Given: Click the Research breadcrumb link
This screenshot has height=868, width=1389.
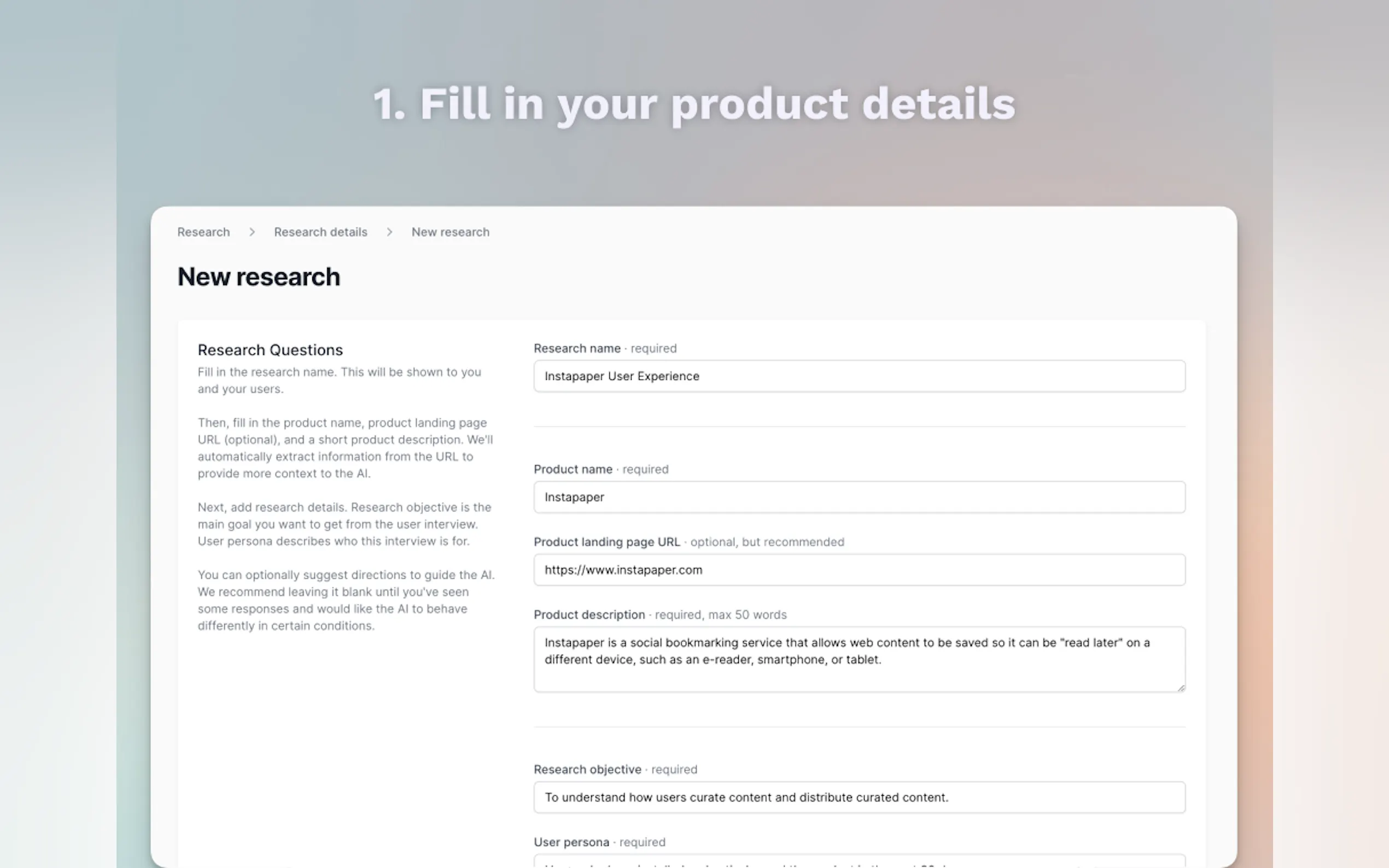Looking at the screenshot, I should pyautogui.click(x=203, y=232).
